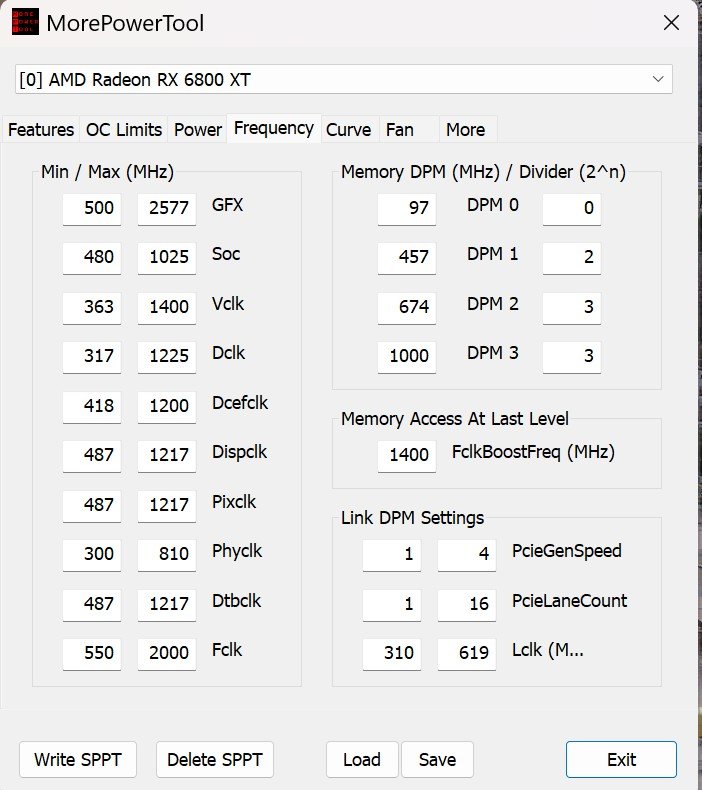The width and height of the screenshot is (702, 790).
Task: Edit the Fclk minimum field showing 550
Action: pos(92,654)
